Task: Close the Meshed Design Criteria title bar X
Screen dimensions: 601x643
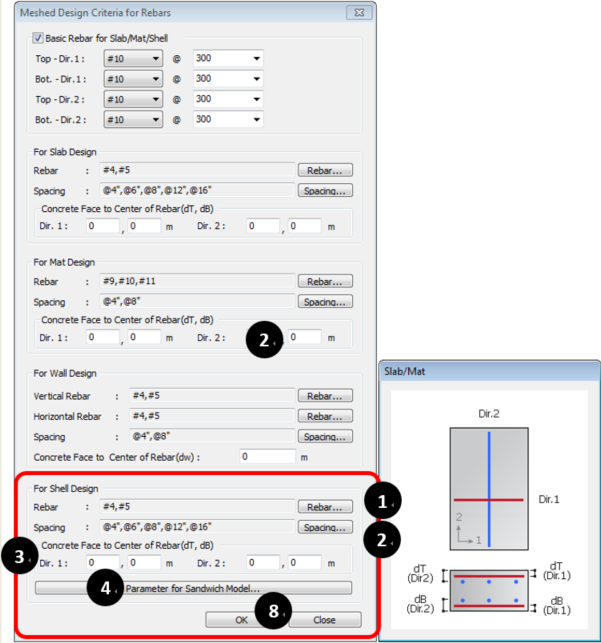Action: point(359,12)
